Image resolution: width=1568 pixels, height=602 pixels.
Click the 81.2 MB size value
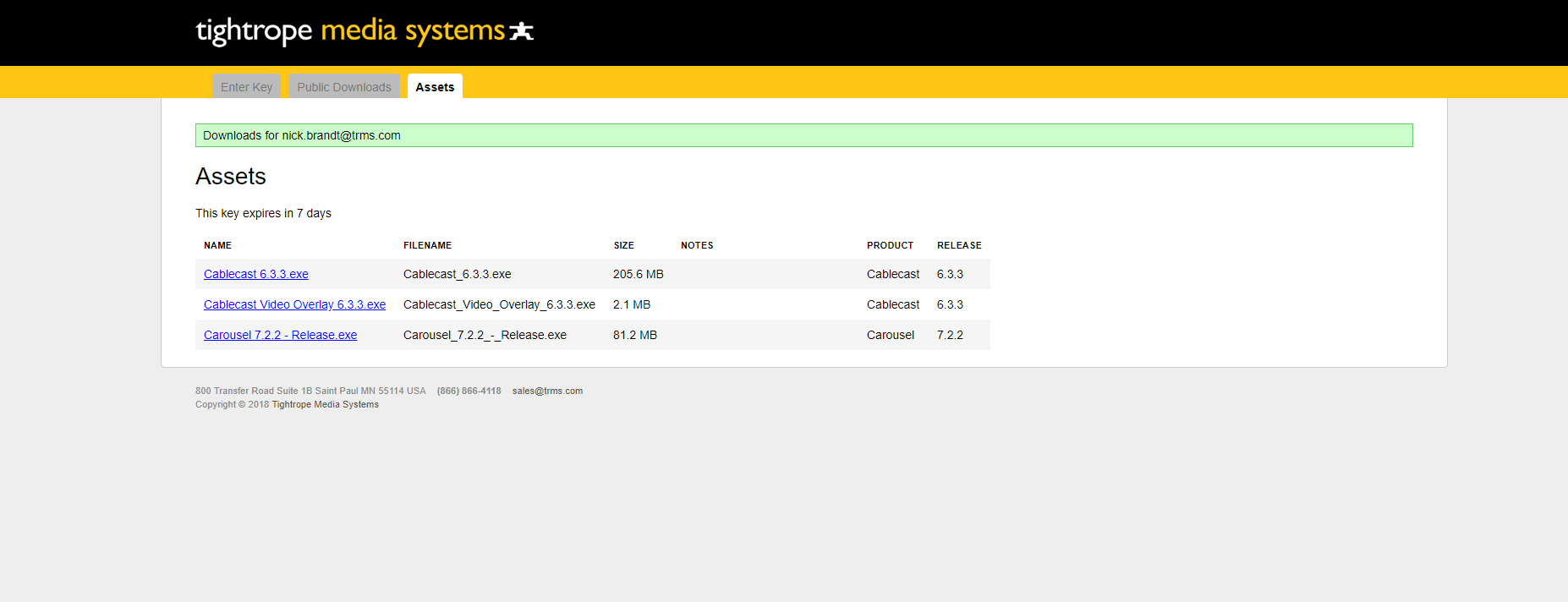pos(635,335)
